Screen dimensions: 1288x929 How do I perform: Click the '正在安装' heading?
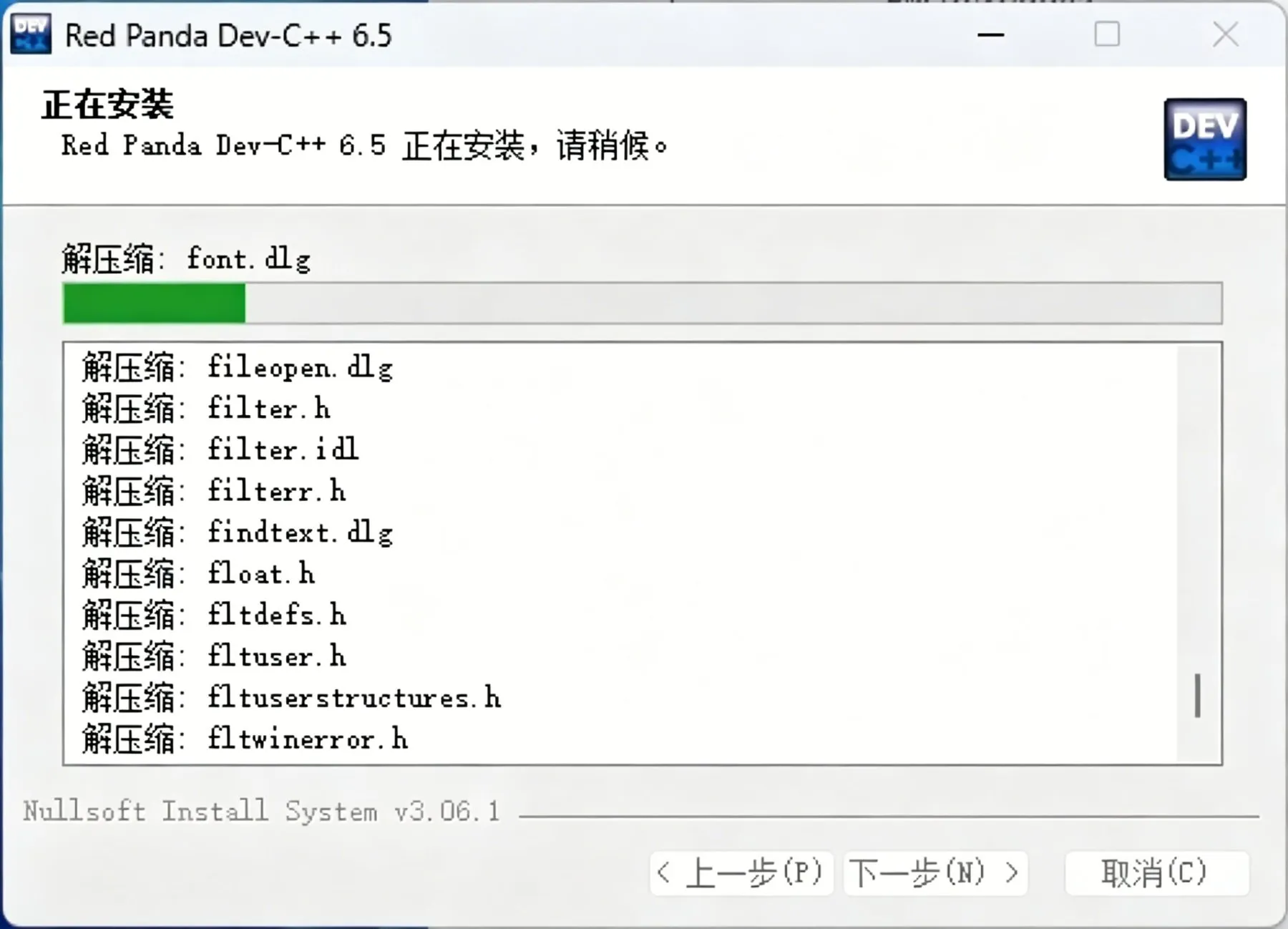(x=107, y=104)
